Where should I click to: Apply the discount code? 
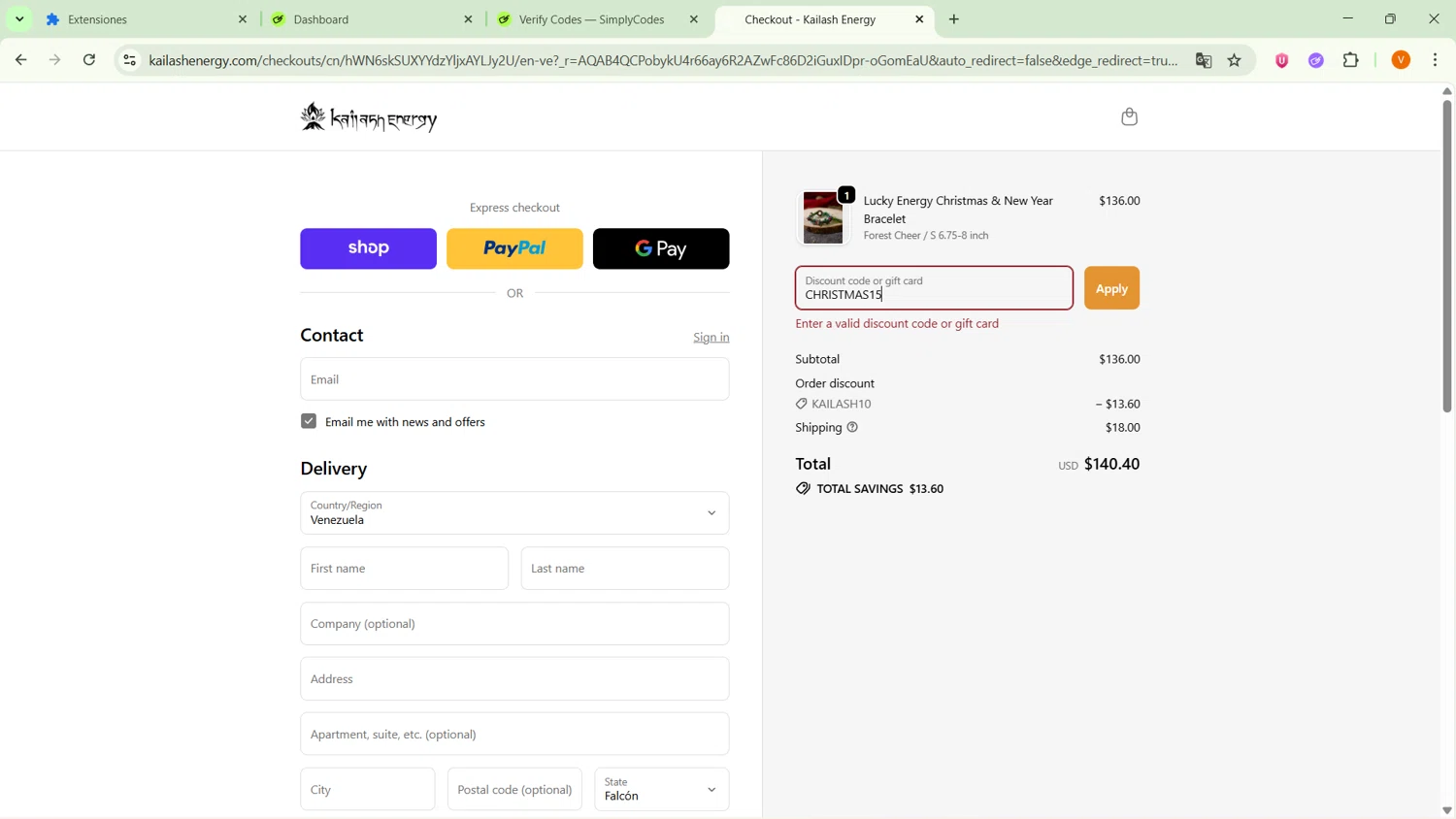(1111, 289)
